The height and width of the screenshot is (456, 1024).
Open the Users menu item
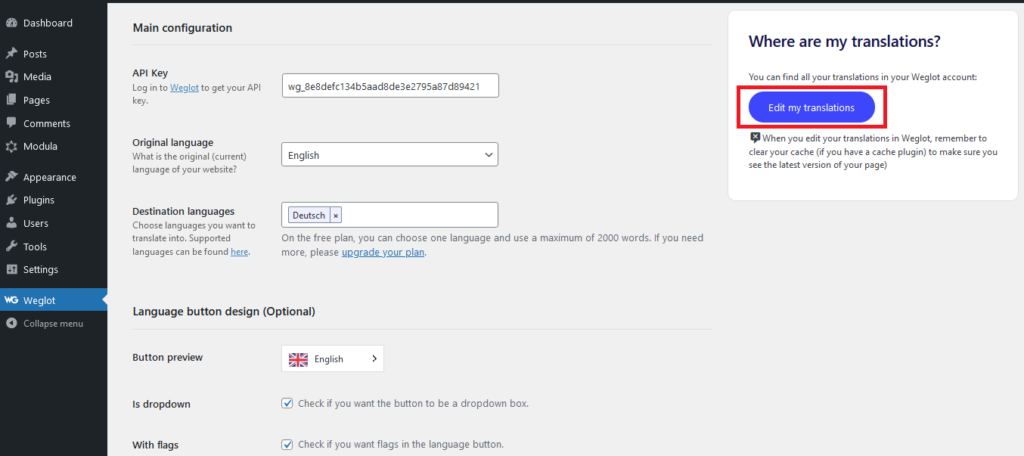click(36, 223)
